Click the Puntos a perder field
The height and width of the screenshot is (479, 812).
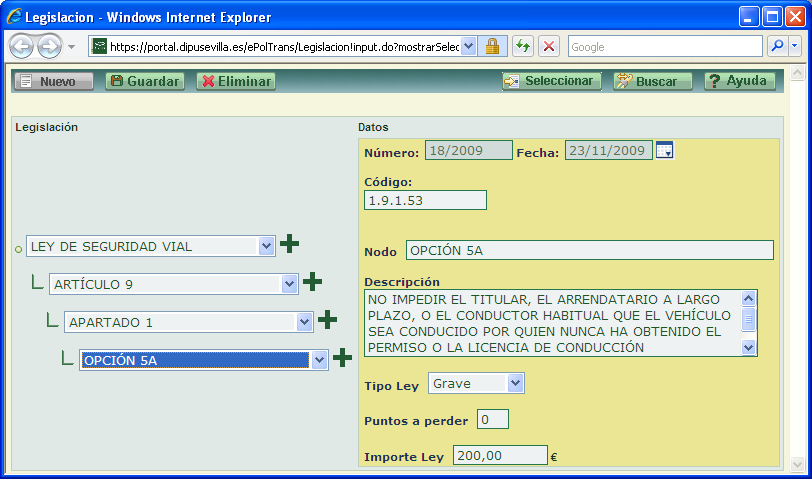[x=492, y=419]
